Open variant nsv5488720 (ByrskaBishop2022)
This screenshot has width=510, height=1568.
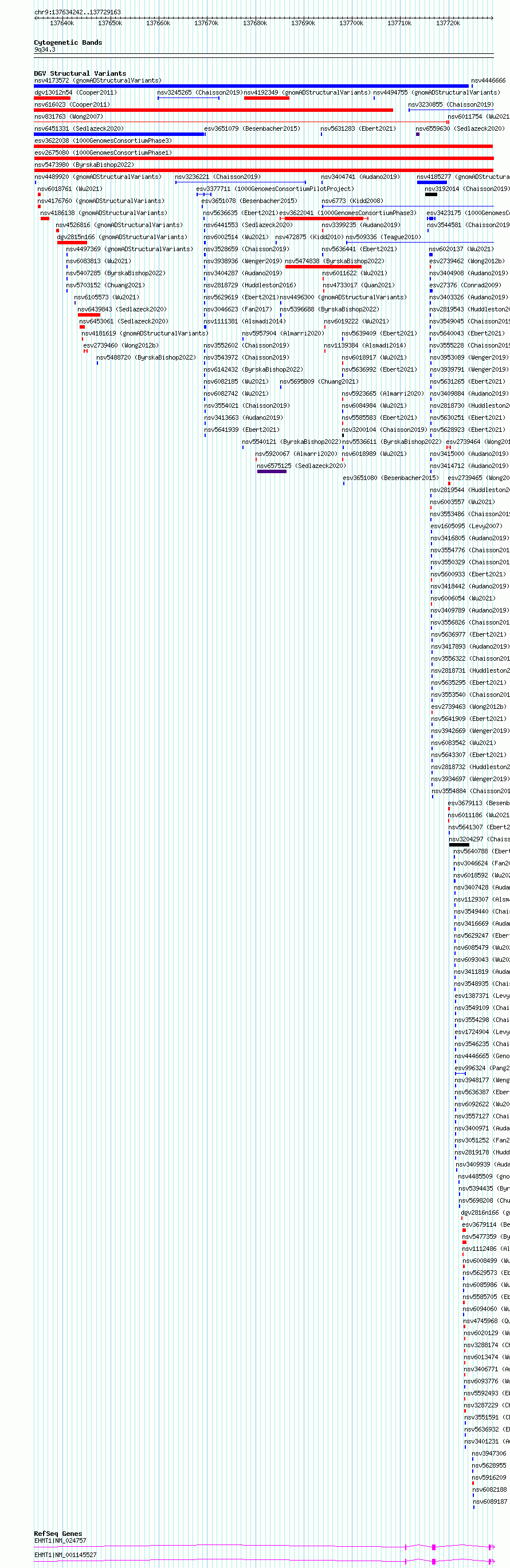(146, 357)
